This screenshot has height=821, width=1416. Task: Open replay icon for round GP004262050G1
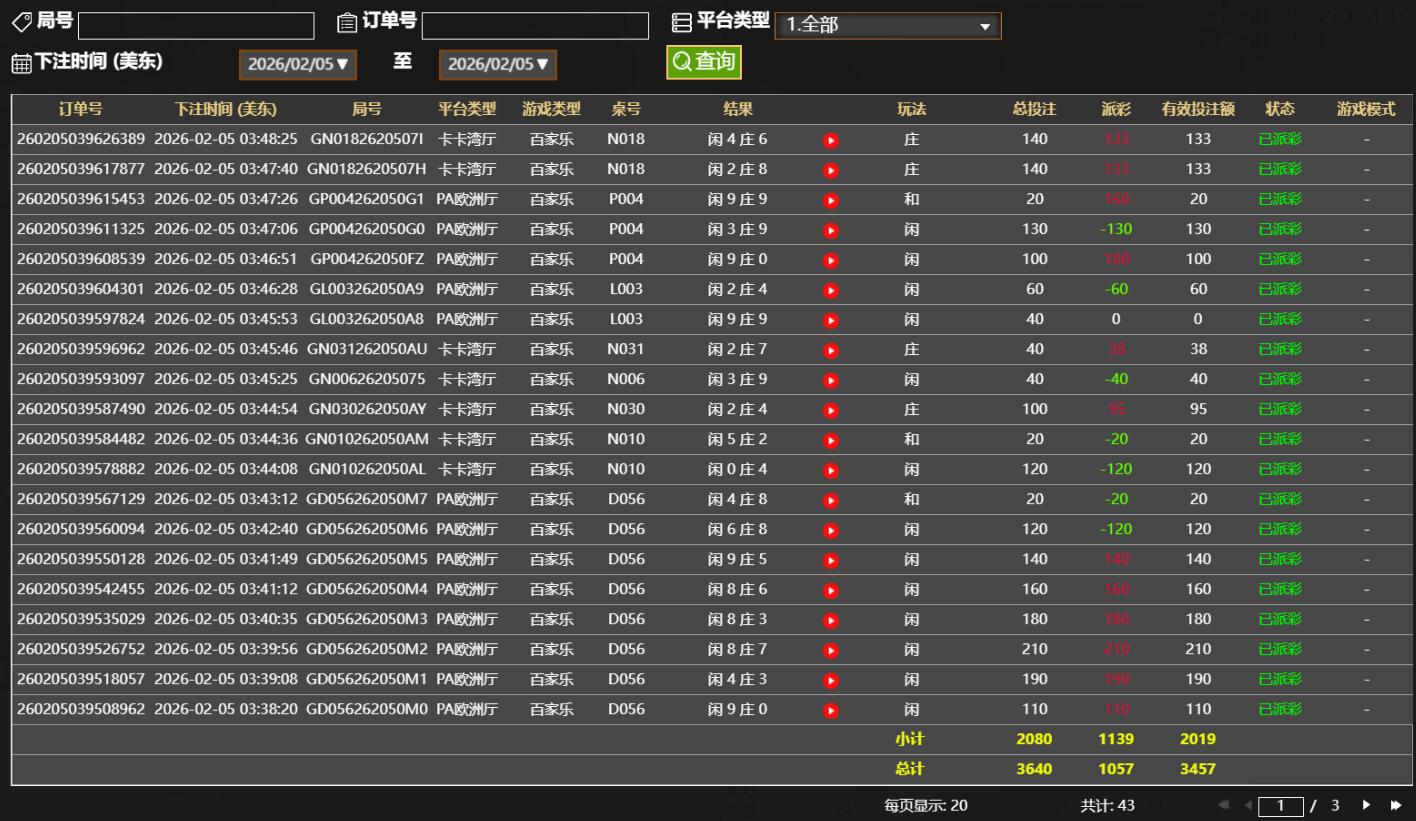[830, 200]
